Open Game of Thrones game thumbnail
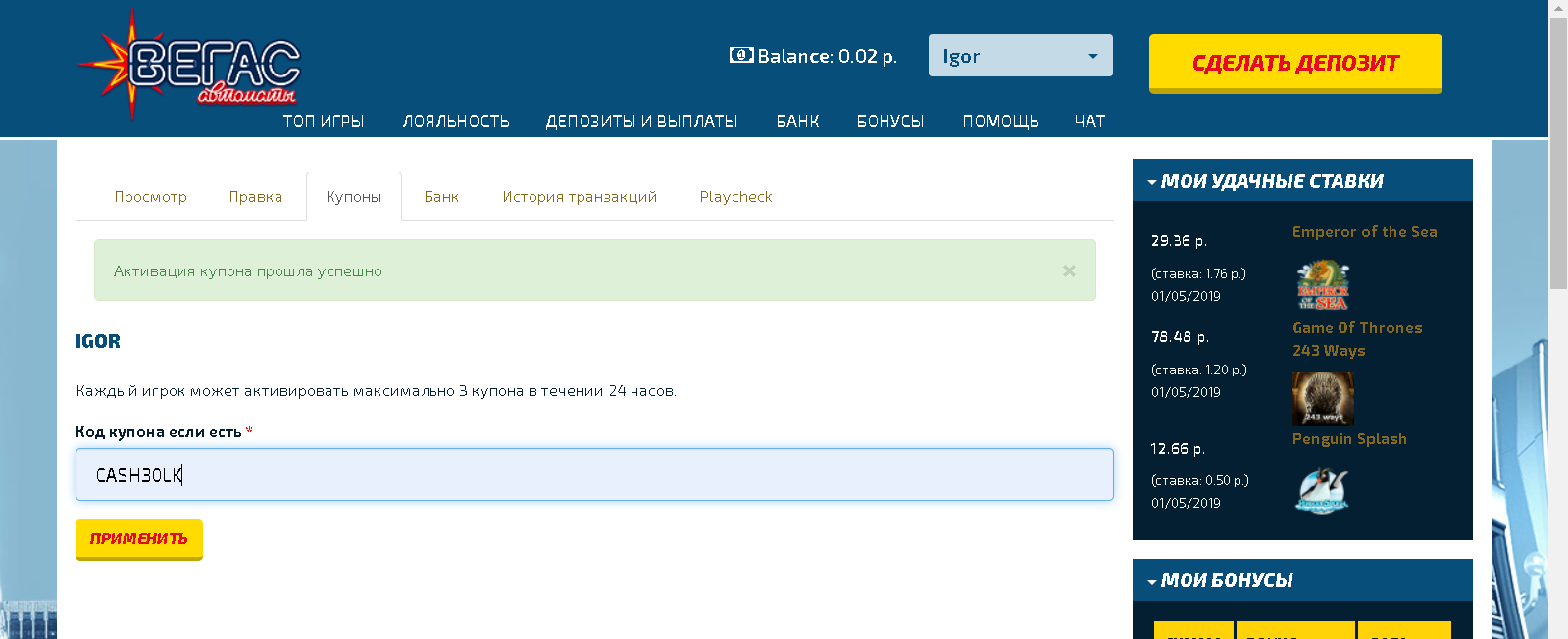 tap(1323, 398)
